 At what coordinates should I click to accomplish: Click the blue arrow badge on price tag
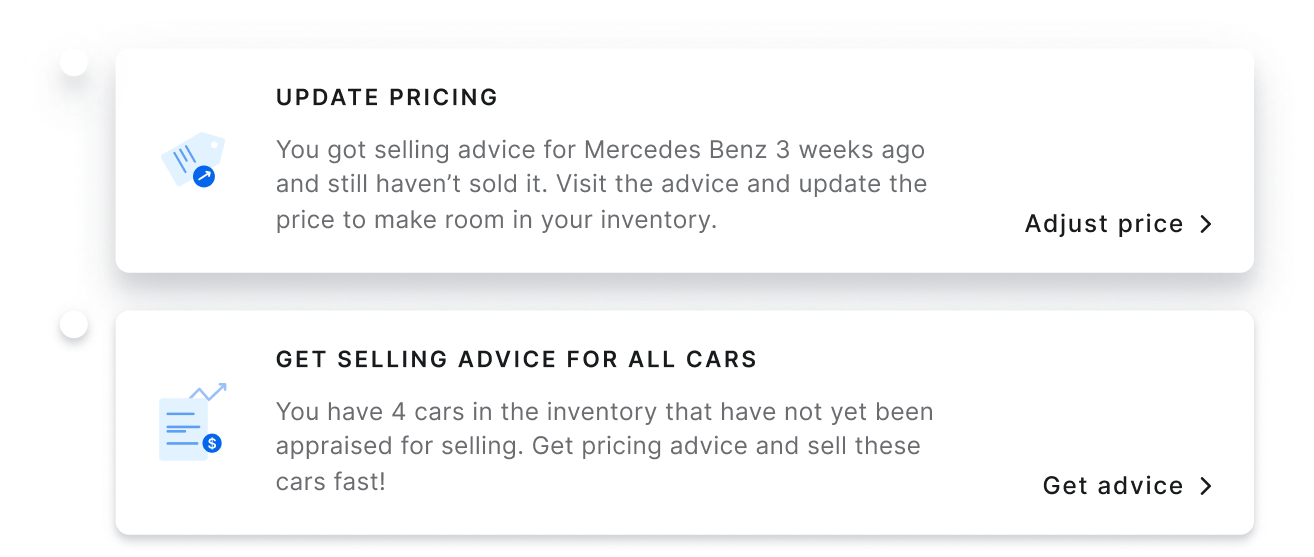(x=204, y=178)
